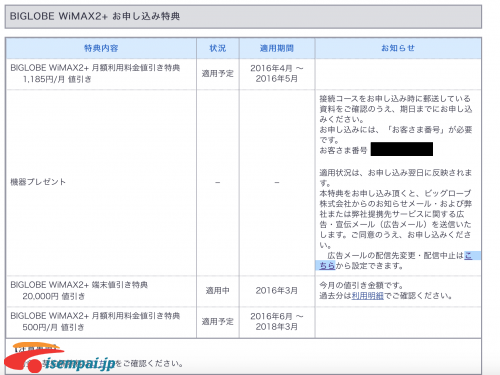500x375 pixels.
Task: Select the 接続コースをお申し込み時に notice text
Action: [396, 109]
